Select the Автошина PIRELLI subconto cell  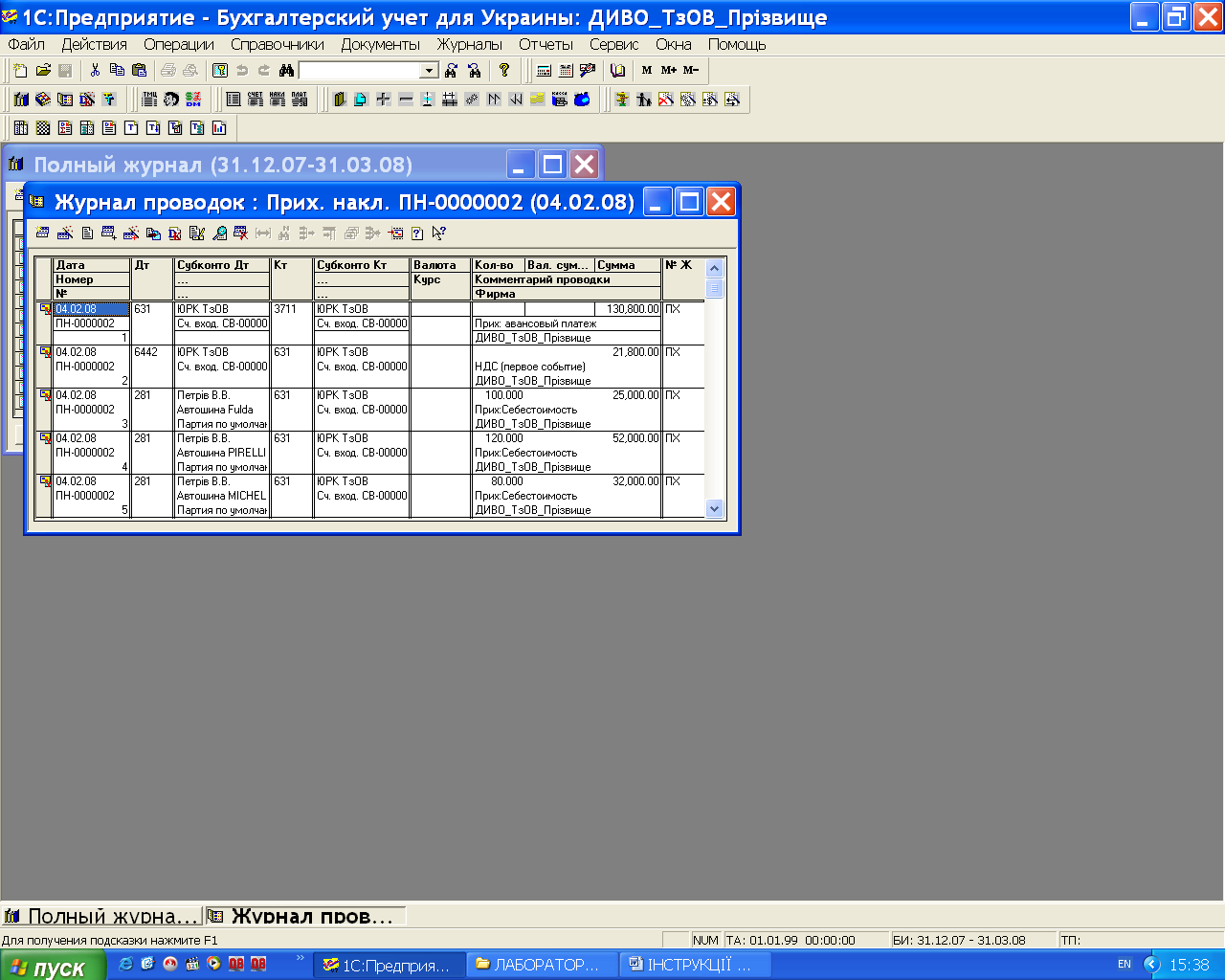click(x=222, y=453)
